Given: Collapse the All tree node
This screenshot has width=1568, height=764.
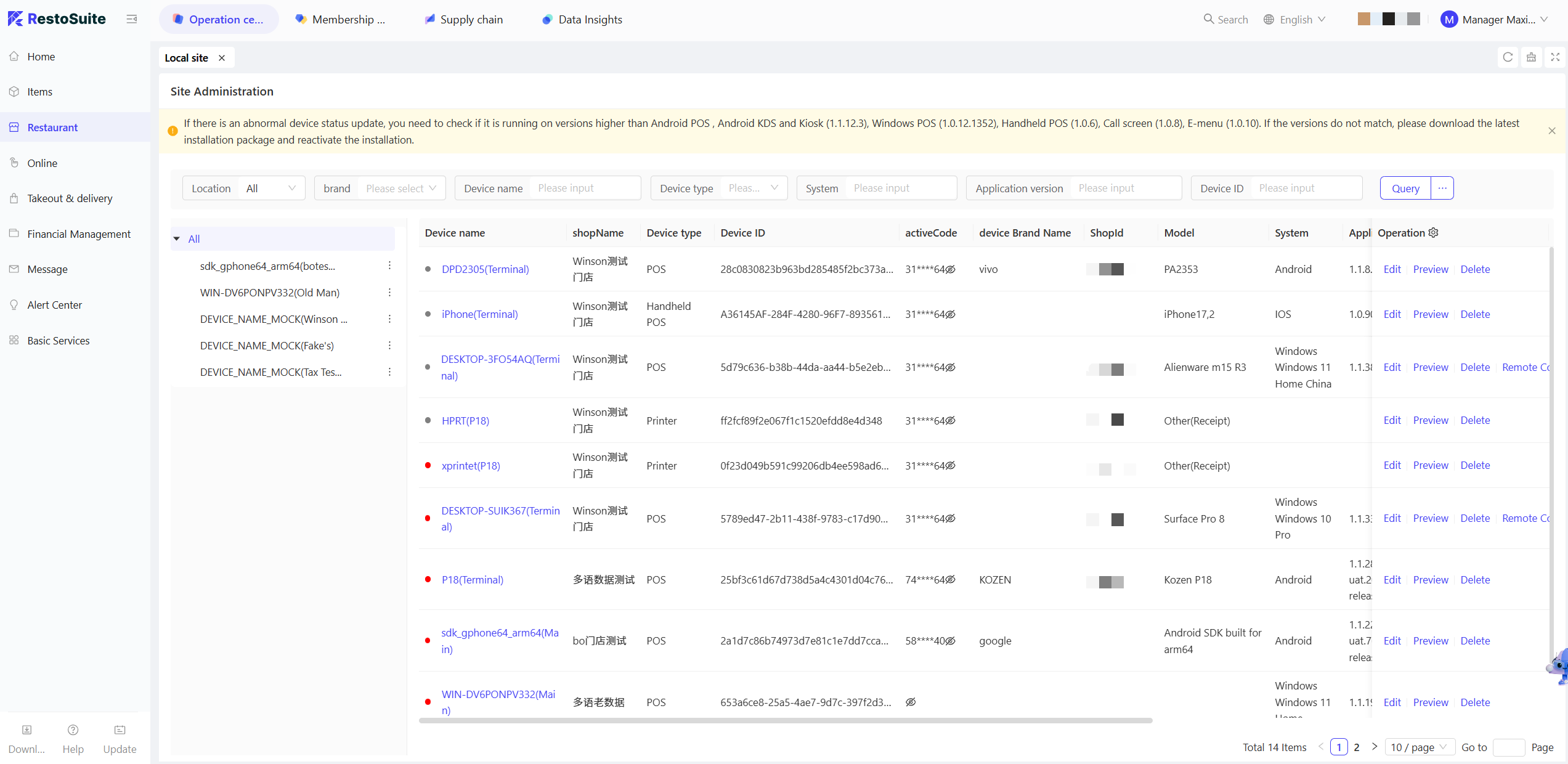Looking at the screenshot, I should pyautogui.click(x=177, y=238).
